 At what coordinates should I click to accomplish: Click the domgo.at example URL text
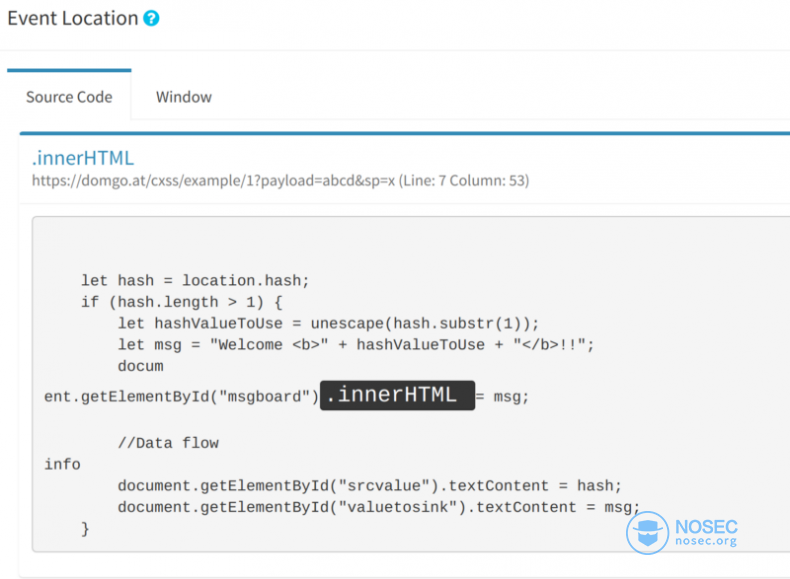pyautogui.click(x=213, y=180)
